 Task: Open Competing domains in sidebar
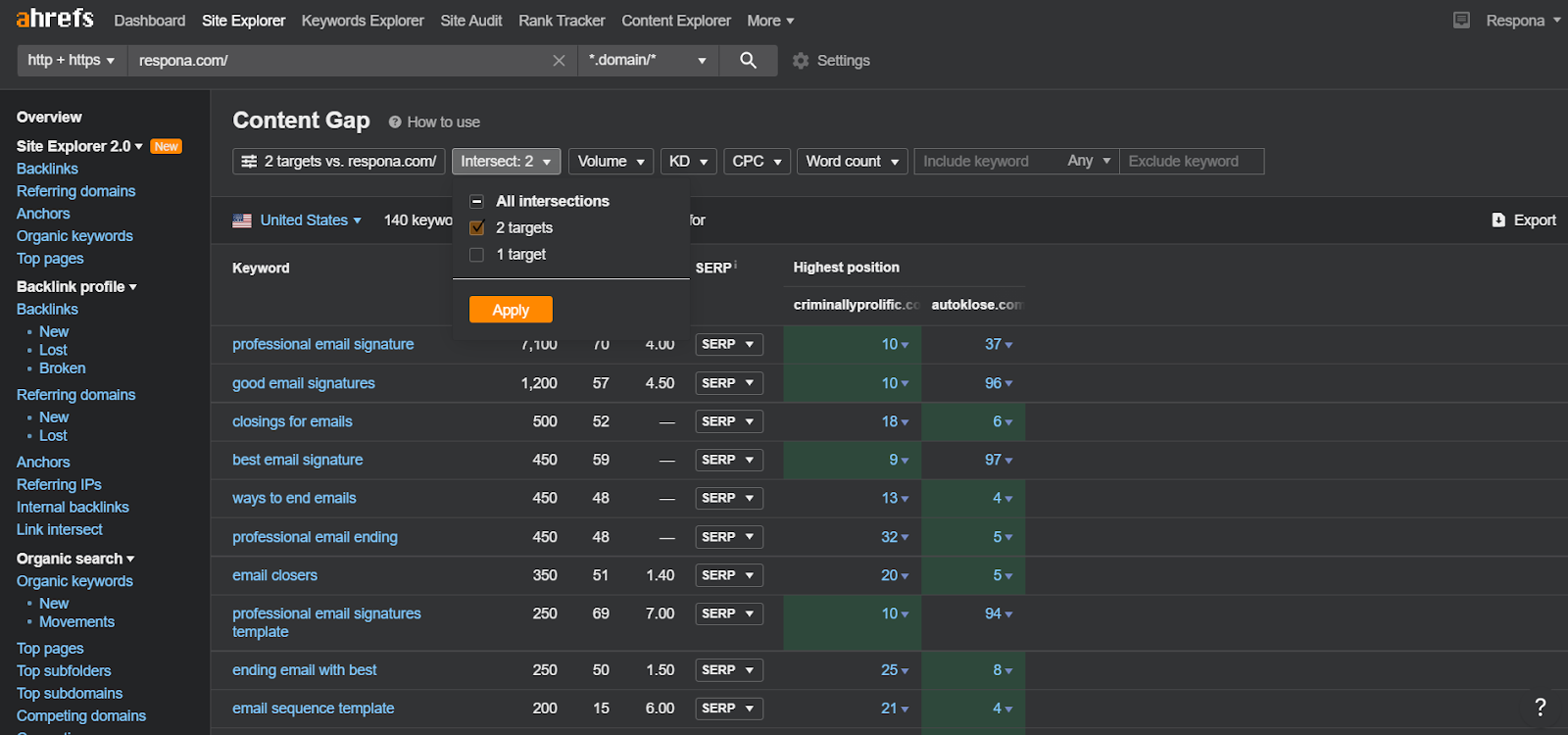coord(80,716)
